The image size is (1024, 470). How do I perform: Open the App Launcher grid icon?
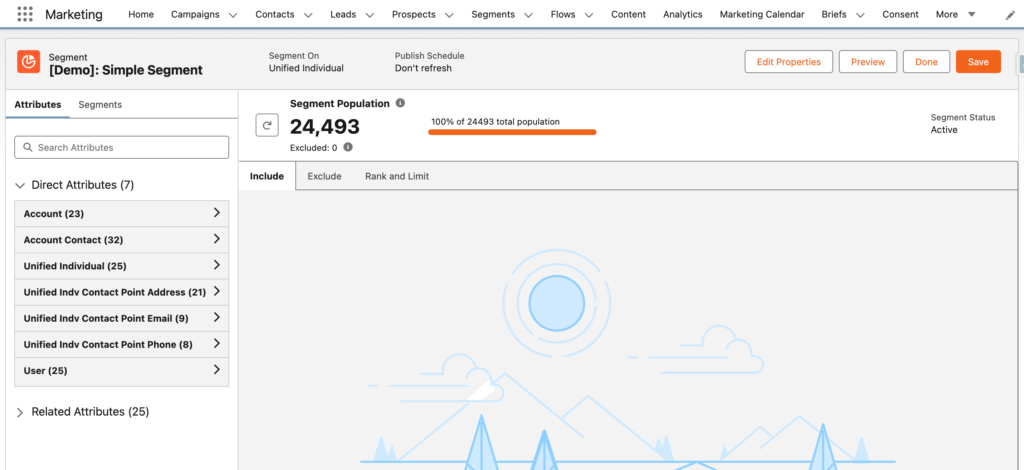coord(25,14)
